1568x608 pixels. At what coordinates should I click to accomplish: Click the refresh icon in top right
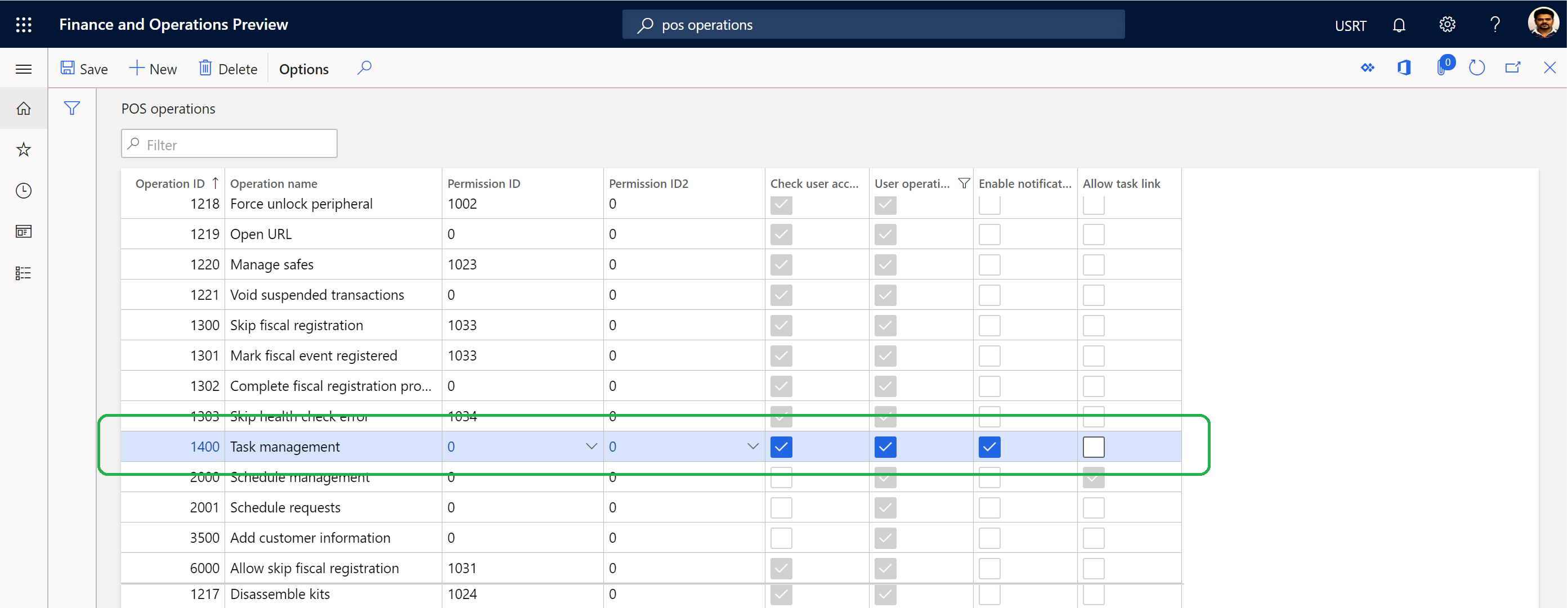[1479, 68]
